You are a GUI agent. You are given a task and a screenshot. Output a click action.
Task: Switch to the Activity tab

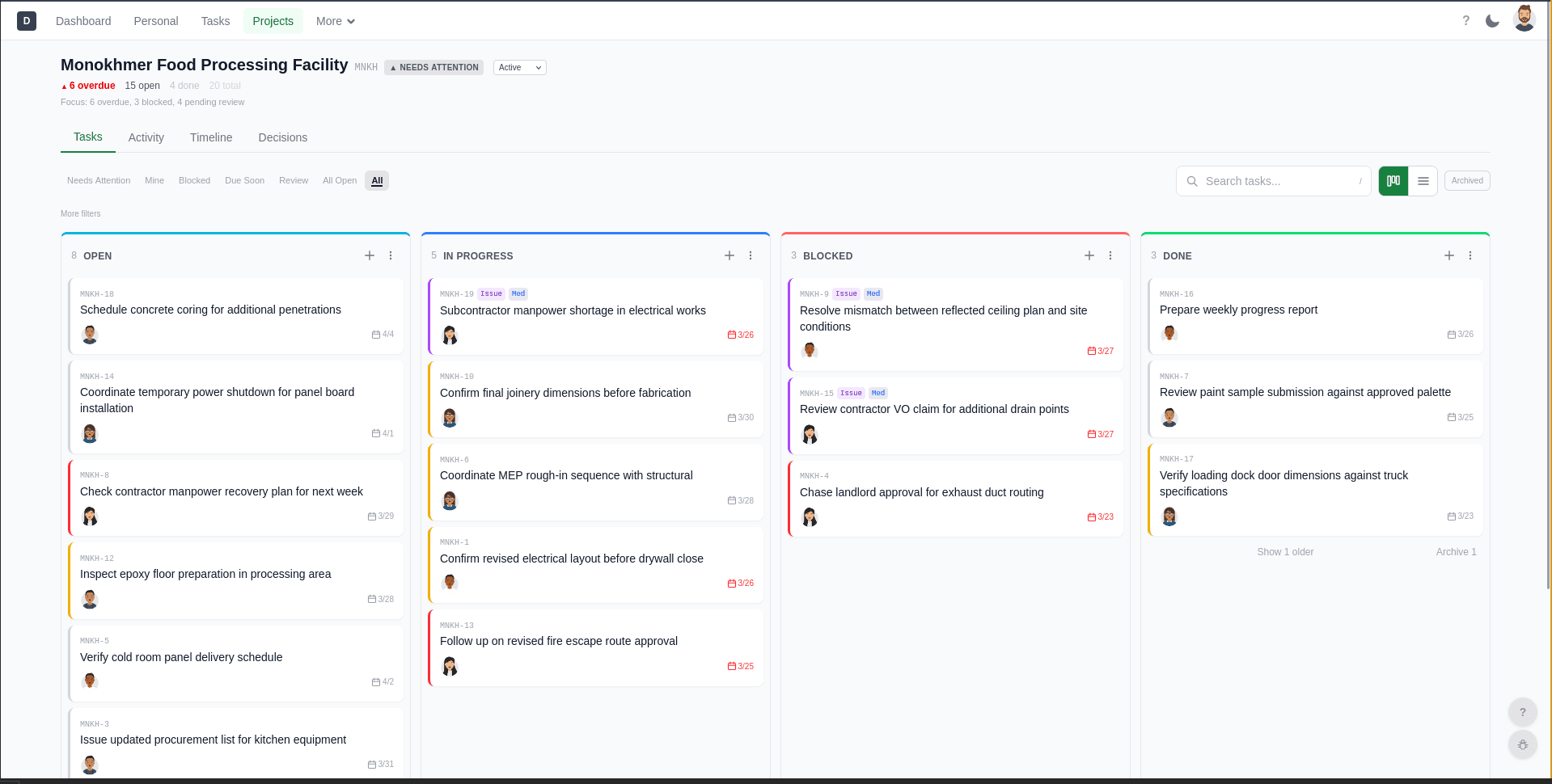146,137
